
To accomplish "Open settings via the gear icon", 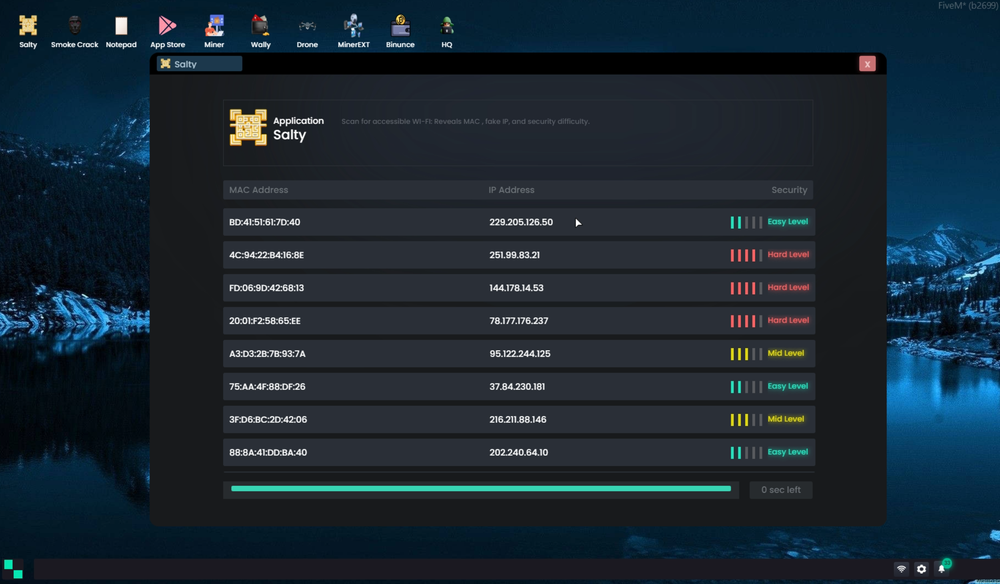I will [x=921, y=568].
